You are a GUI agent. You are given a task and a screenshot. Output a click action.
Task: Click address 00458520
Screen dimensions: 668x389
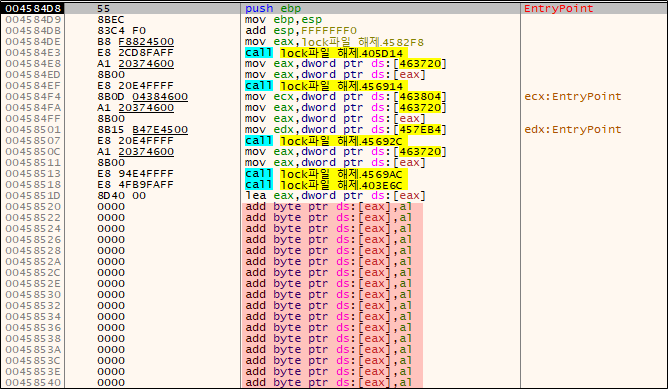coord(33,207)
